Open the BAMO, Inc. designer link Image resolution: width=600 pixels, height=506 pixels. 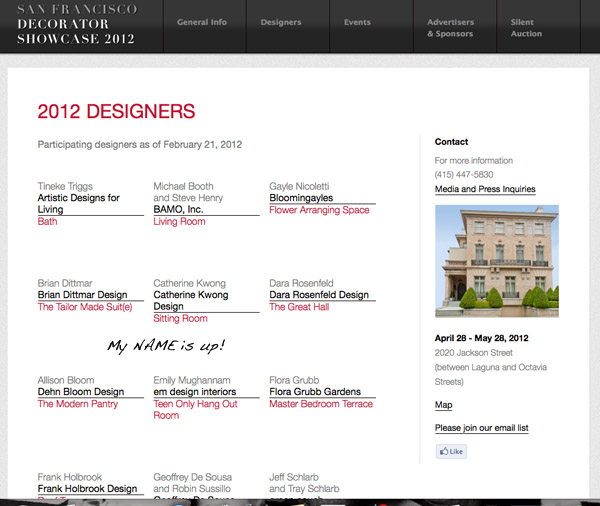[x=178, y=209]
